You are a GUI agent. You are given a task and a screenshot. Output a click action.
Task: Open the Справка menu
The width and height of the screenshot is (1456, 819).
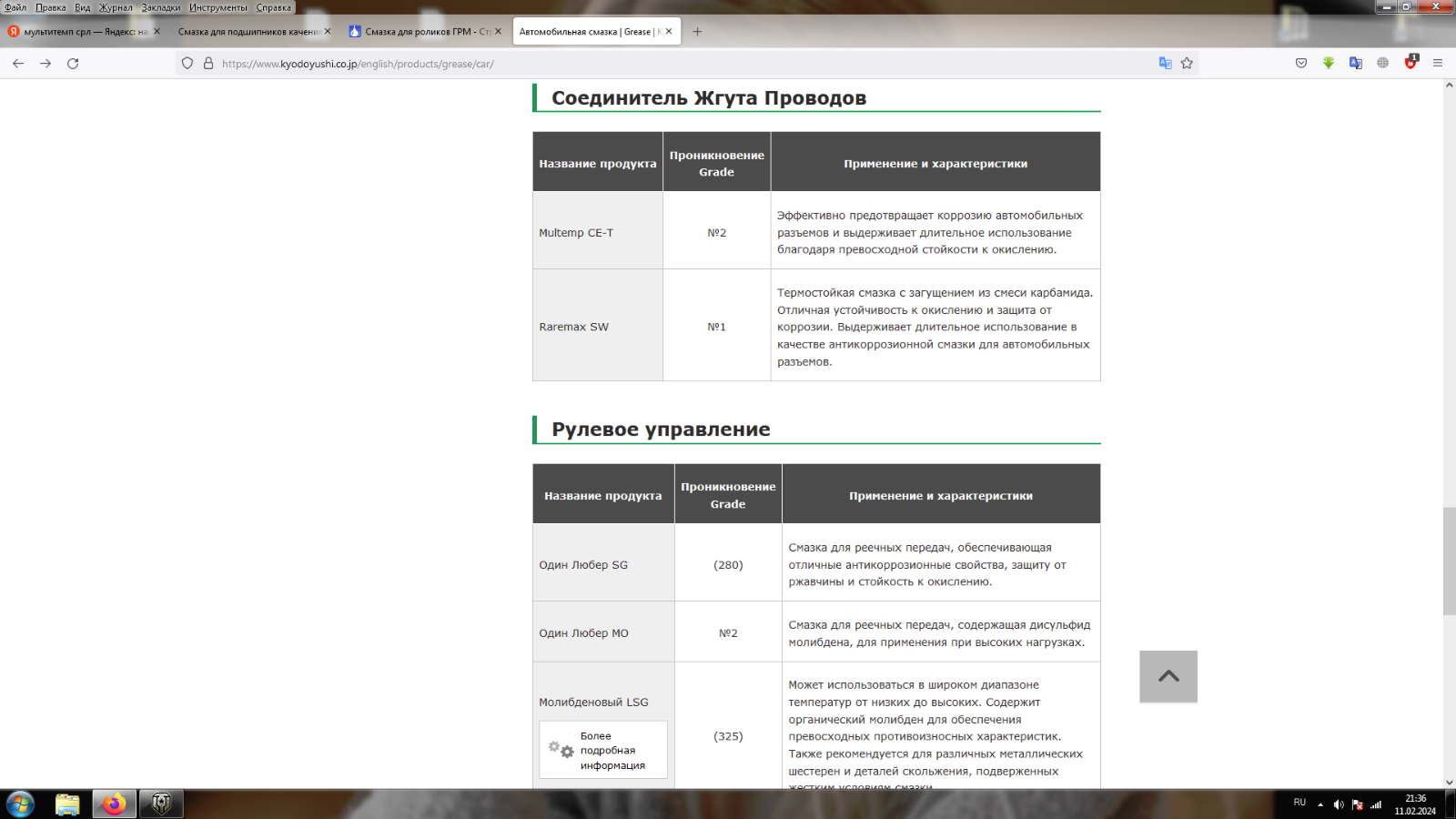pyautogui.click(x=274, y=7)
